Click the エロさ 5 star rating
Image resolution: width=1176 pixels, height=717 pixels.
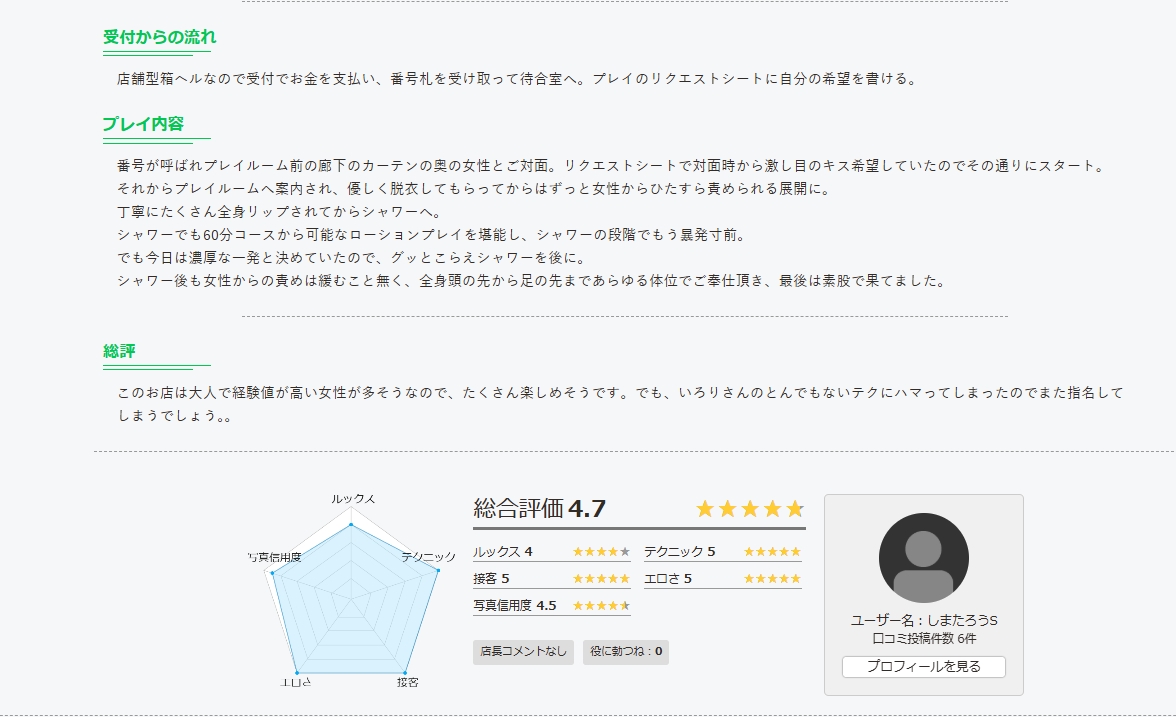tap(772, 579)
